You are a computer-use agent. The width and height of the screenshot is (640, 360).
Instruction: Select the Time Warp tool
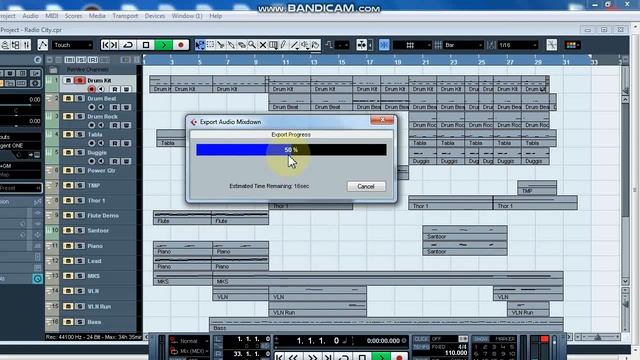tap(273, 45)
